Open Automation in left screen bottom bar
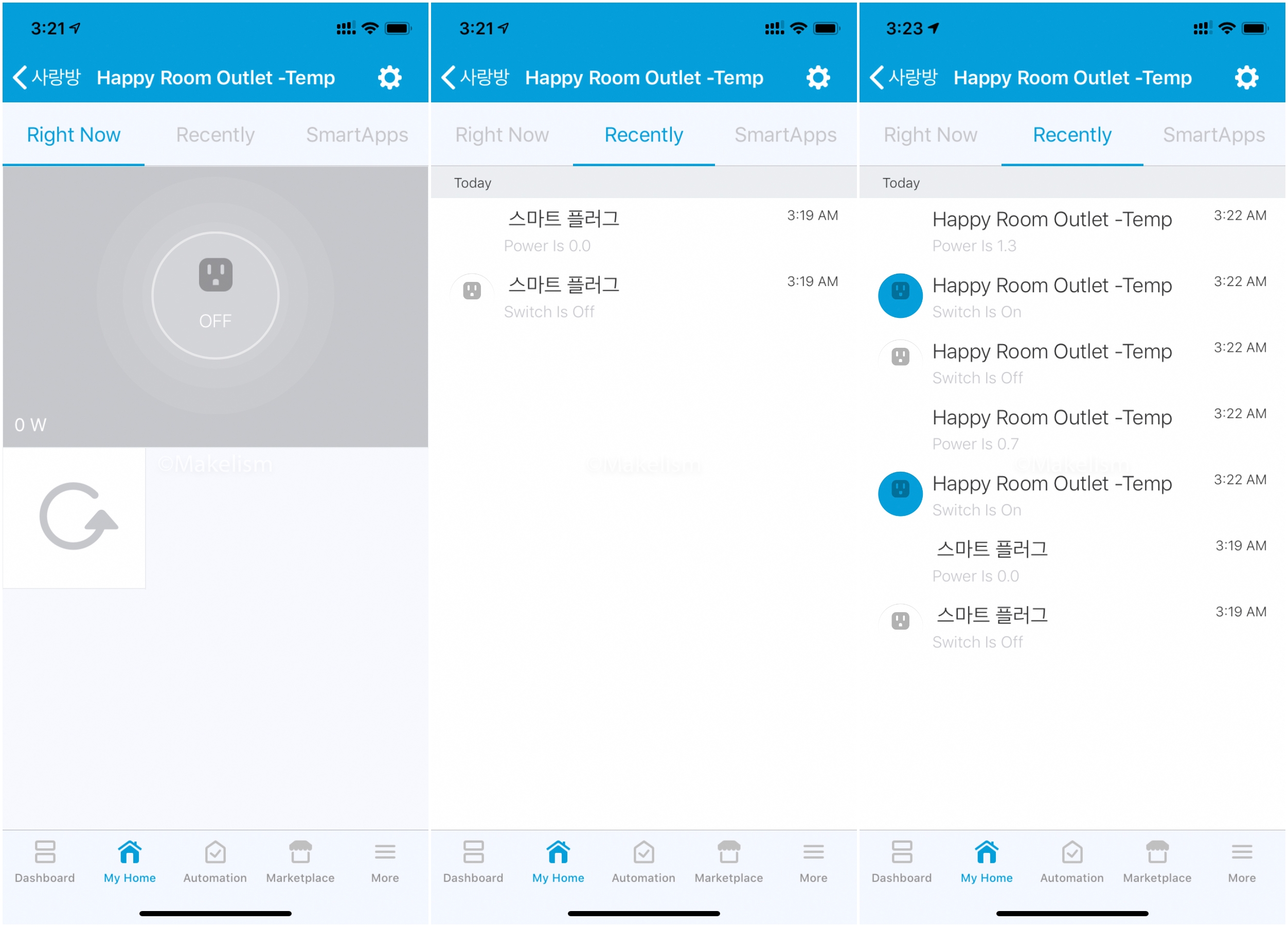 (215, 862)
